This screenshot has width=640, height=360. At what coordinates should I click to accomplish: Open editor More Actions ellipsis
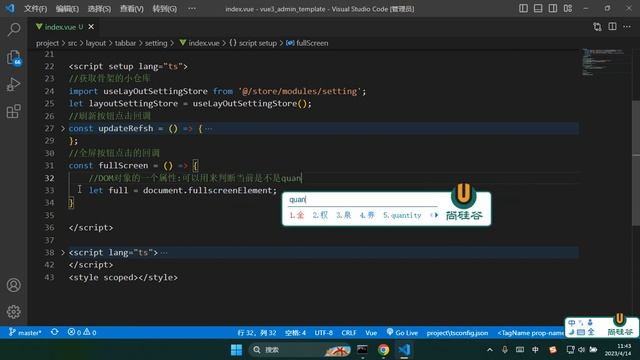(627, 27)
